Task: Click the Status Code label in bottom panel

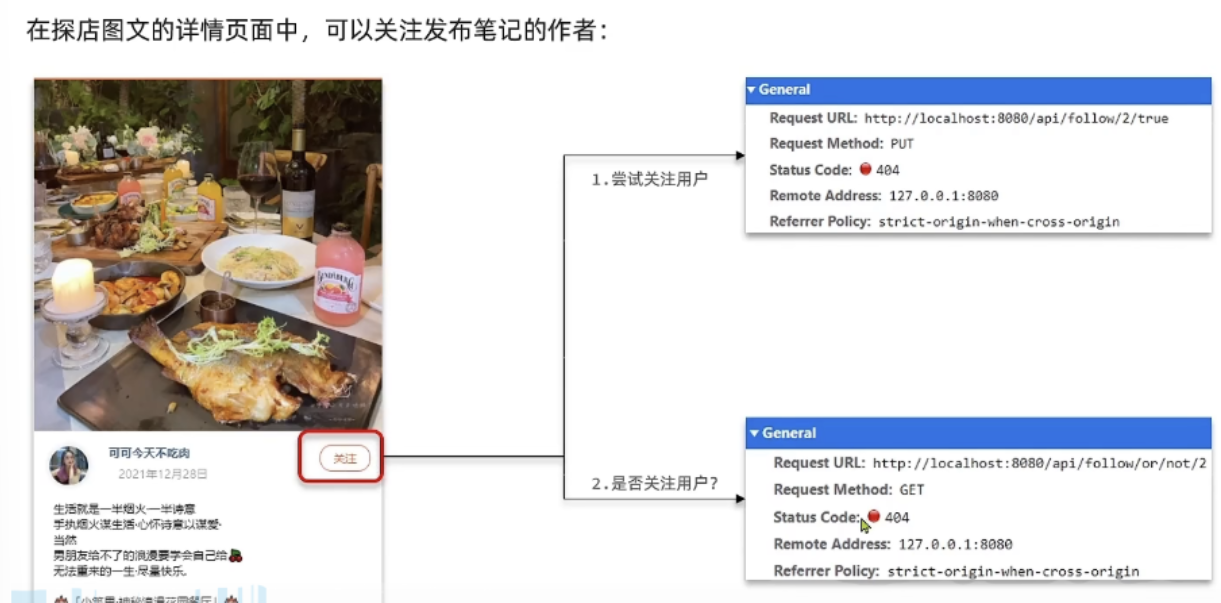Action: coord(818,517)
